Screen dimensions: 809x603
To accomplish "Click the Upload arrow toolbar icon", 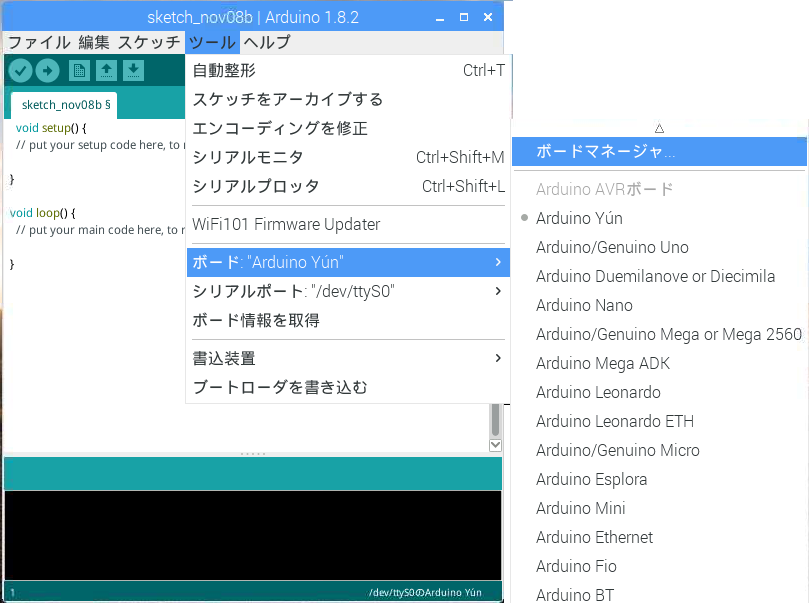I will coord(47,71).
